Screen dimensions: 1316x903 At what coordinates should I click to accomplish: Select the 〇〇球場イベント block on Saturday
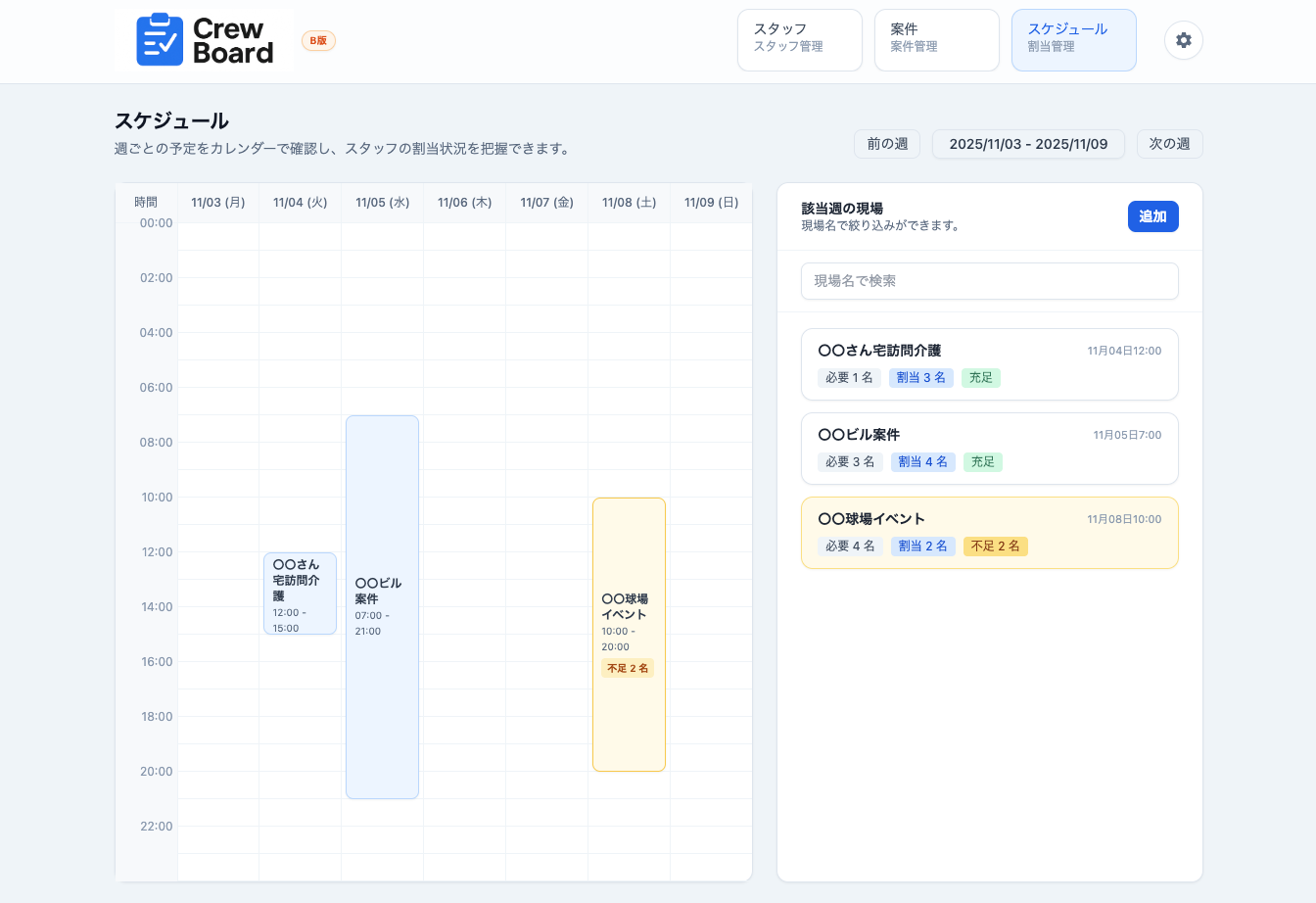629,634
